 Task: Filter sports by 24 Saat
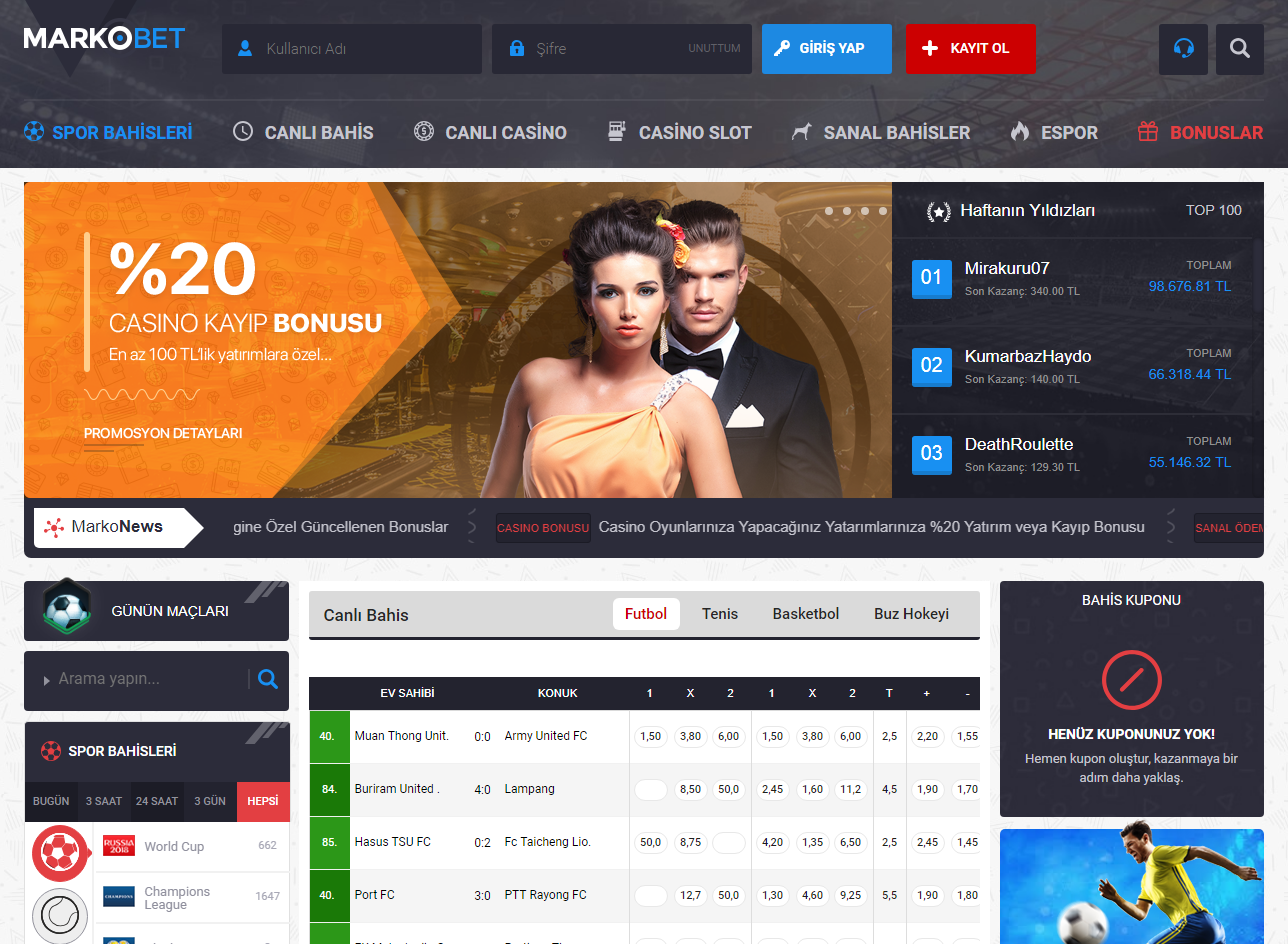[x=157, y=801]
